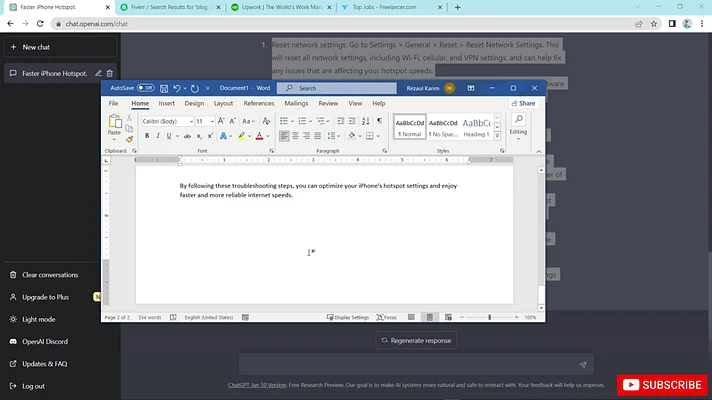Click the Format Painter icon
This screenshot has height=400, width=712.
(x=128, y=137)
